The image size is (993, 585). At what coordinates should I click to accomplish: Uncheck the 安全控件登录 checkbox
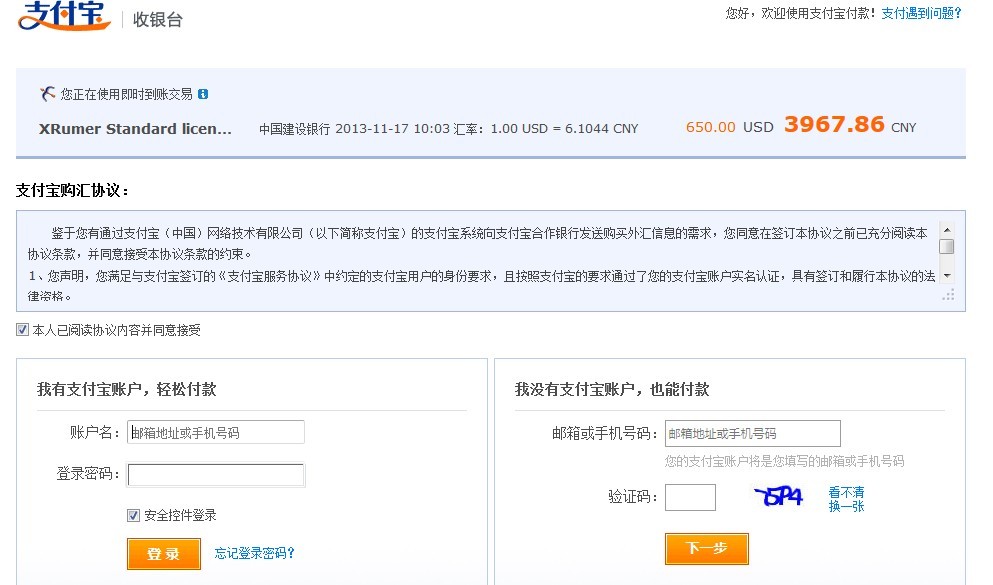tap(133, 515)
